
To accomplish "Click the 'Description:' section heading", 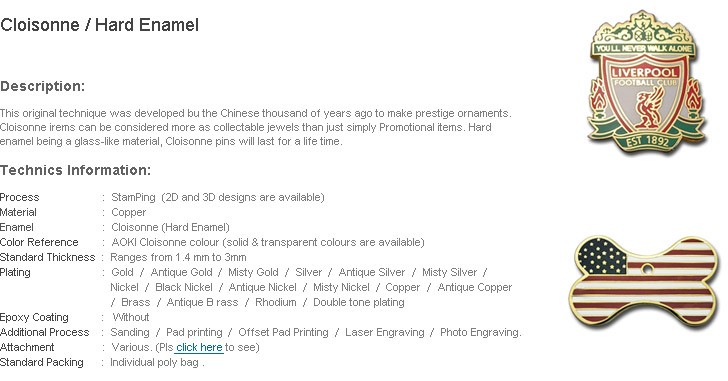I will [x=42, y=86].
